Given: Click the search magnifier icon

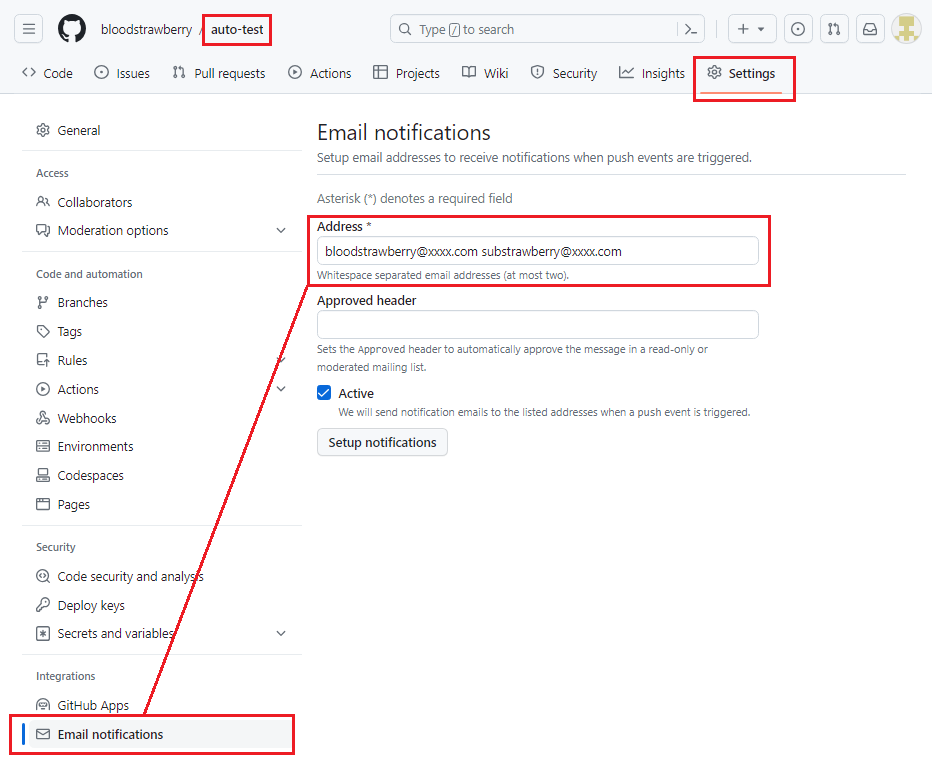Looking at the screenshot, I should 405,29.
